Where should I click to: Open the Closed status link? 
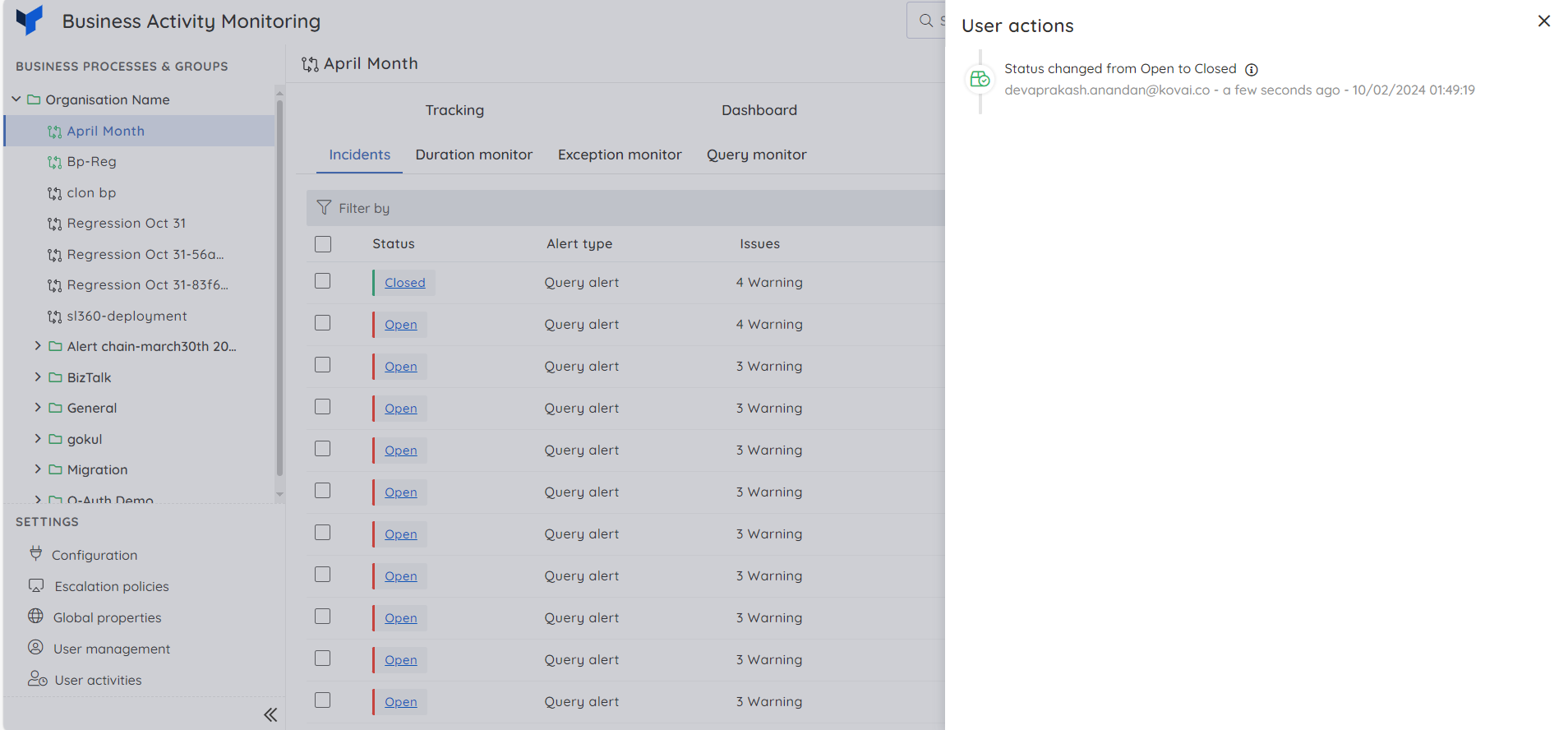[405, 283]
